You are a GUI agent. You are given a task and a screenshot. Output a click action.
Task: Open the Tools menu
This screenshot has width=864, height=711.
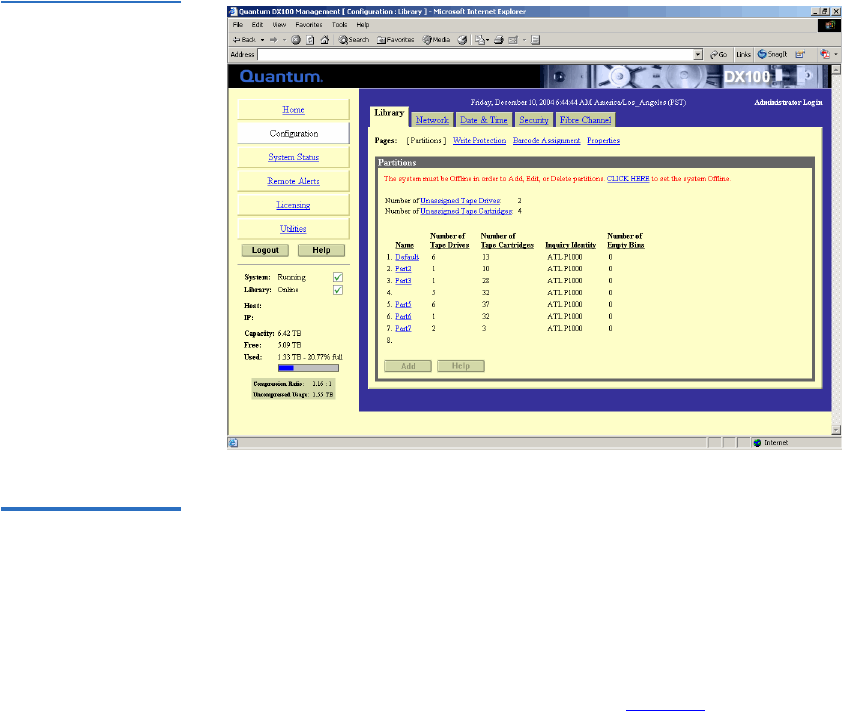[339, 25]
